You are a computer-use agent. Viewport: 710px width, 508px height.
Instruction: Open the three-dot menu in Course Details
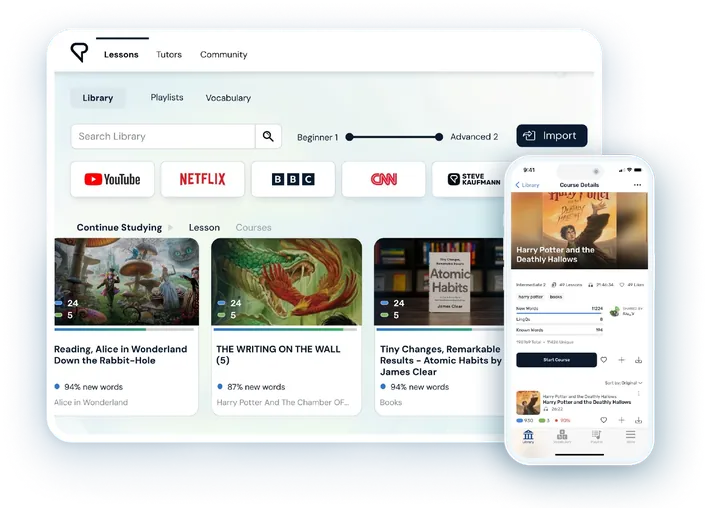[x=637, y=185]
